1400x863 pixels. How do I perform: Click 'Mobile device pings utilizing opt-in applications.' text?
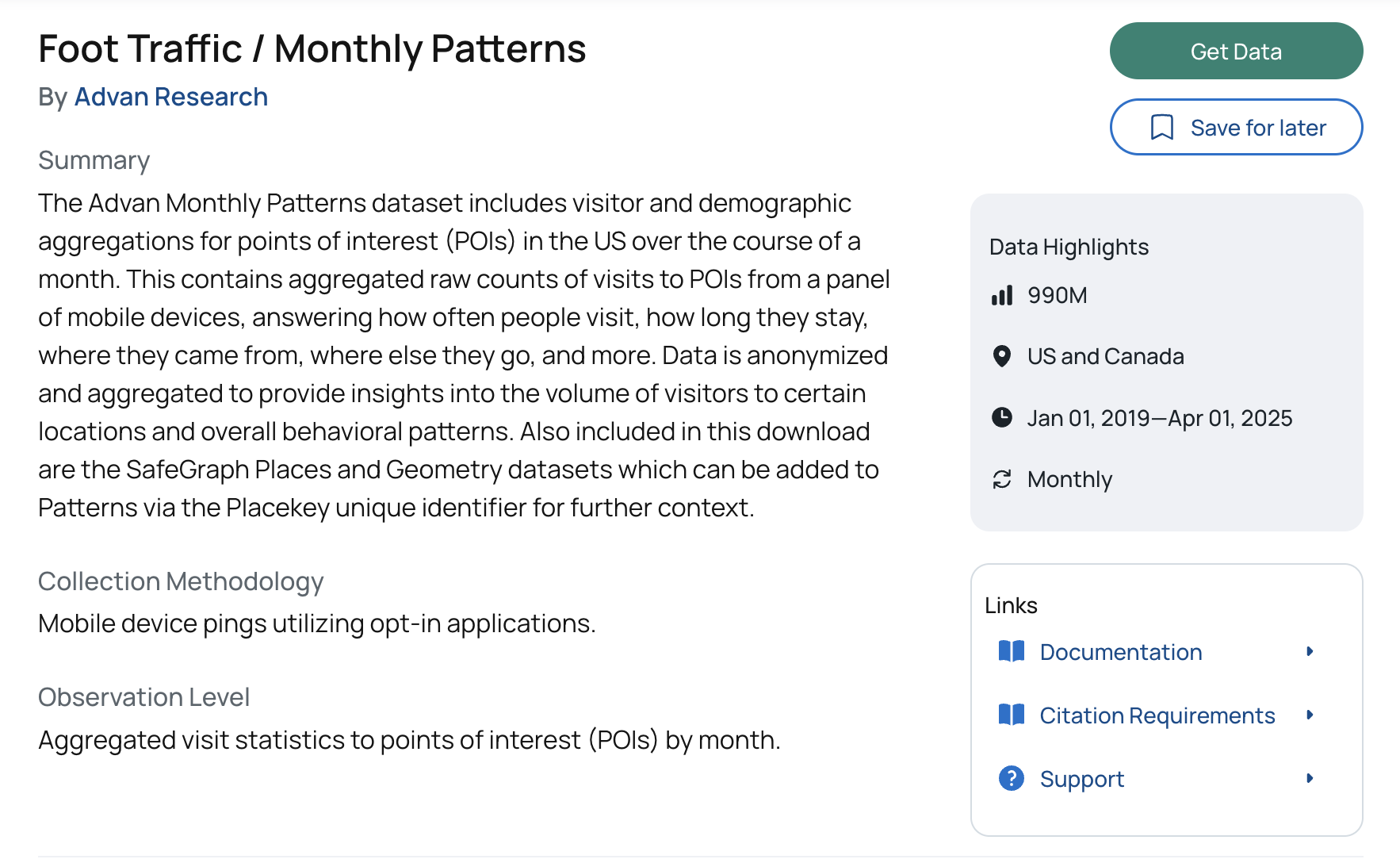[x=317, y=623]
